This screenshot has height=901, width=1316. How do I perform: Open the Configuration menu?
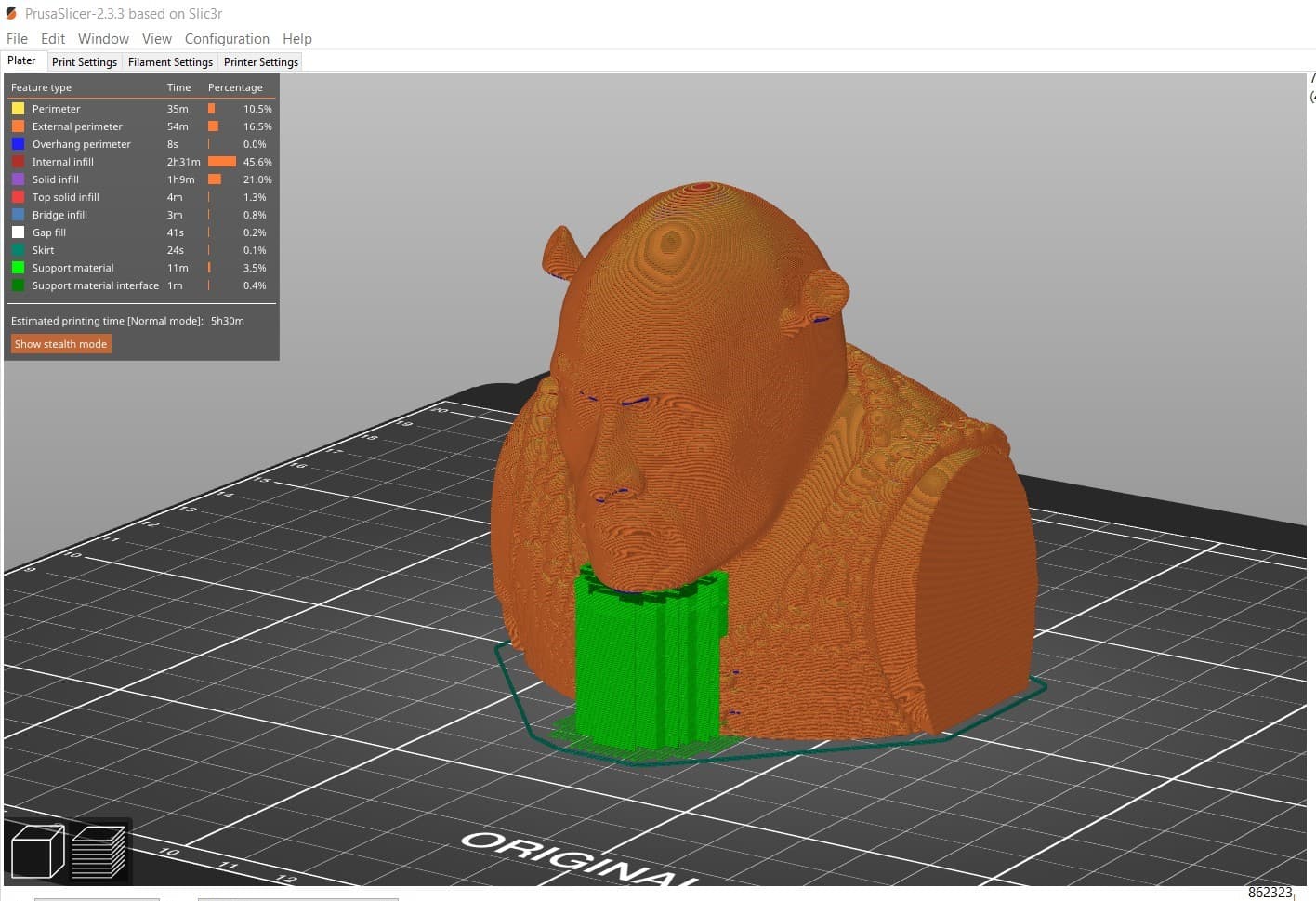(227, 38)
